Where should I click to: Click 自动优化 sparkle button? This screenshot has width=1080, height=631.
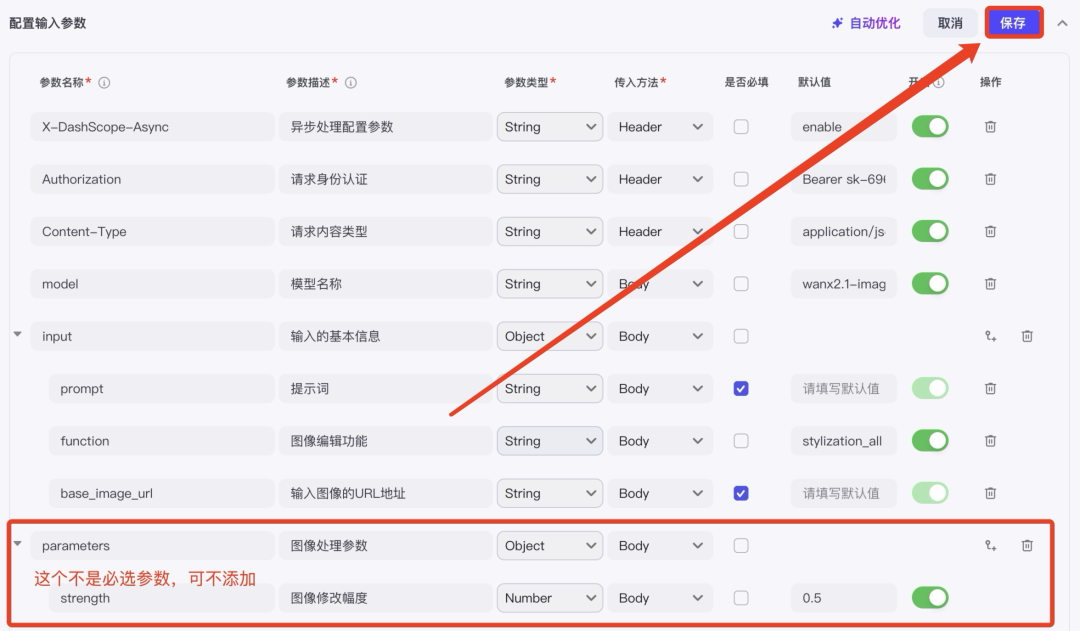click(x=866, y=23)
